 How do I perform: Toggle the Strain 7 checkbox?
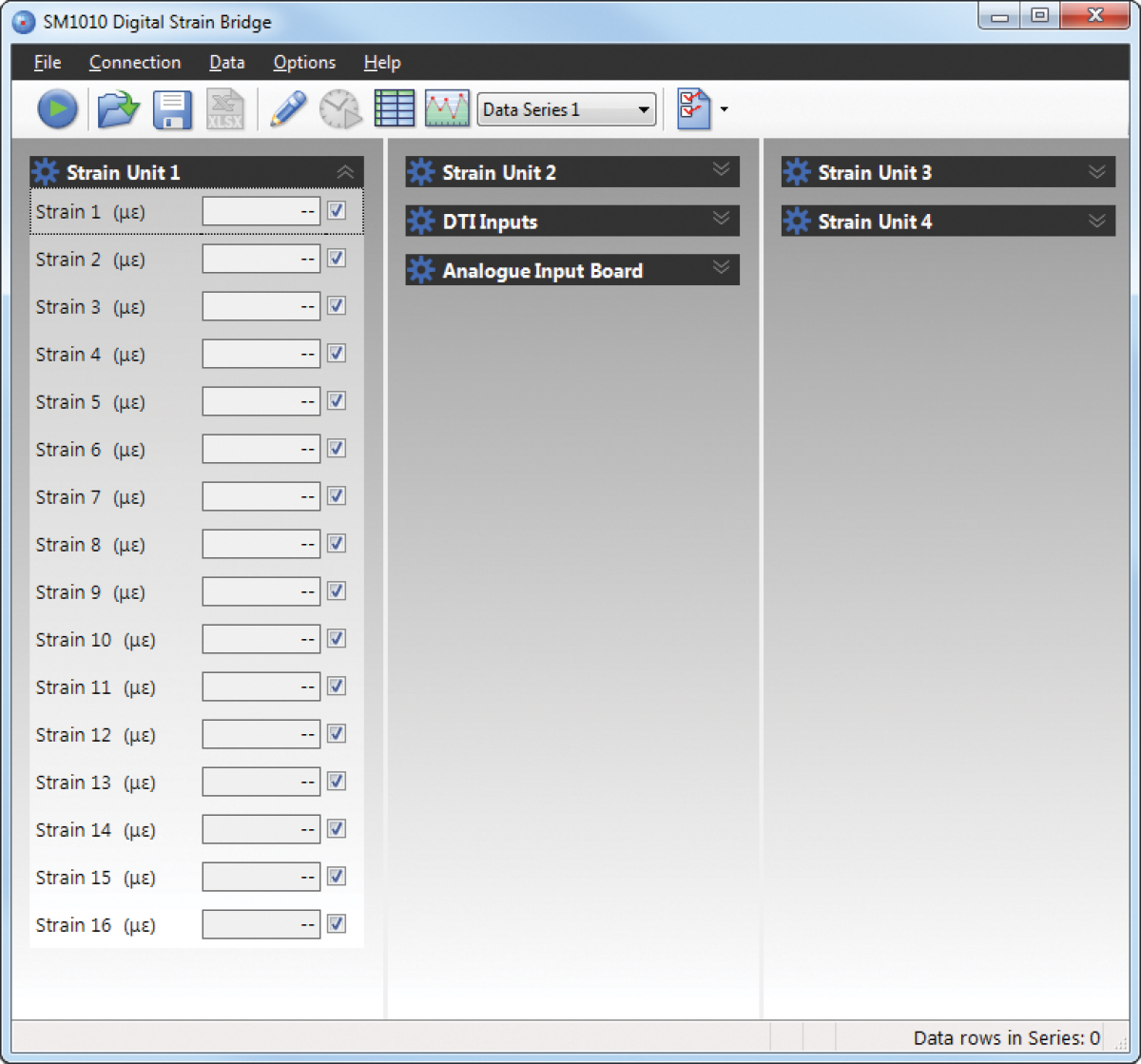click(x=337, y=496)
